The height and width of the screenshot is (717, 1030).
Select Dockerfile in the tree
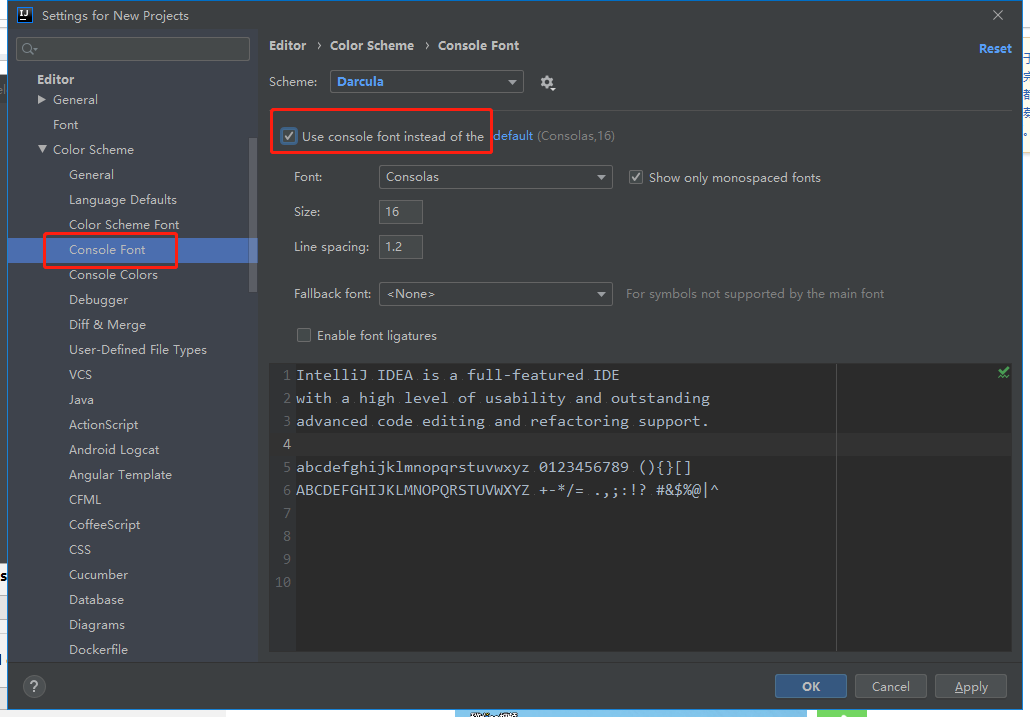[99, 649]
